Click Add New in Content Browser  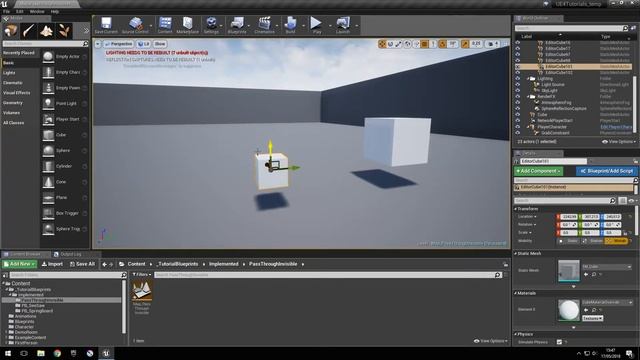tap(20, 264)
